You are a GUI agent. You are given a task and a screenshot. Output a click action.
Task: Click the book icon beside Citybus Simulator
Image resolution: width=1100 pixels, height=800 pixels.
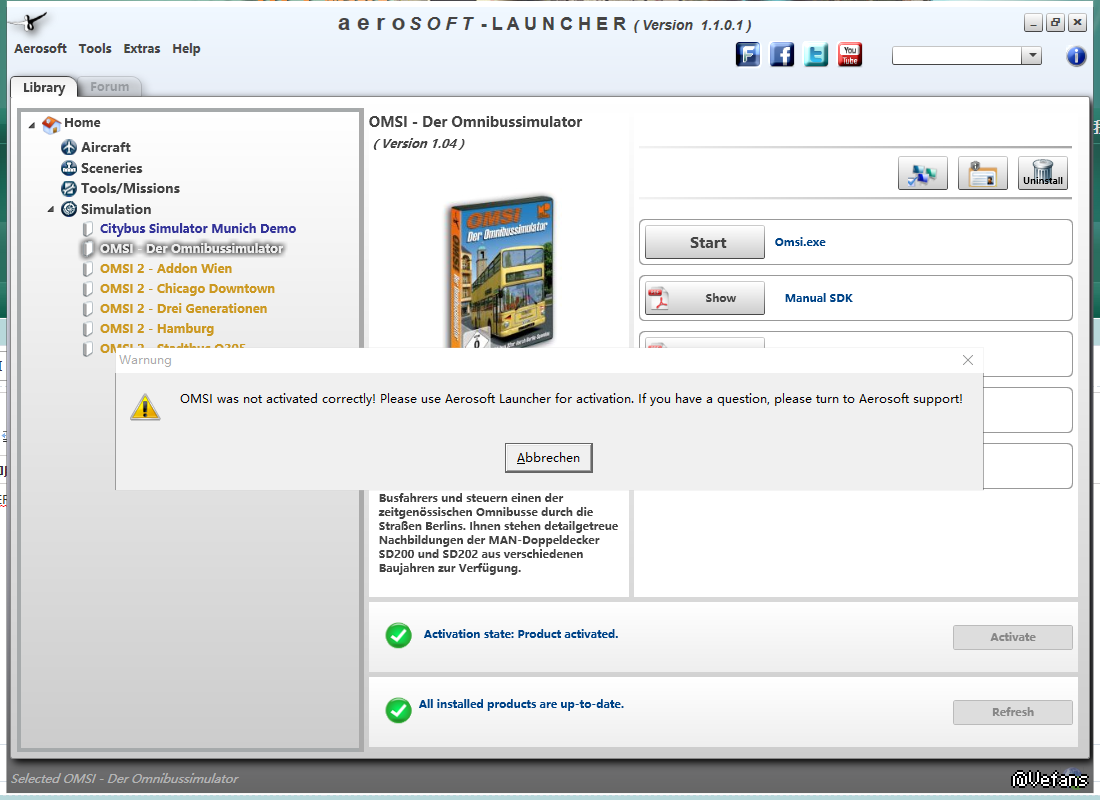coord(88,229)
